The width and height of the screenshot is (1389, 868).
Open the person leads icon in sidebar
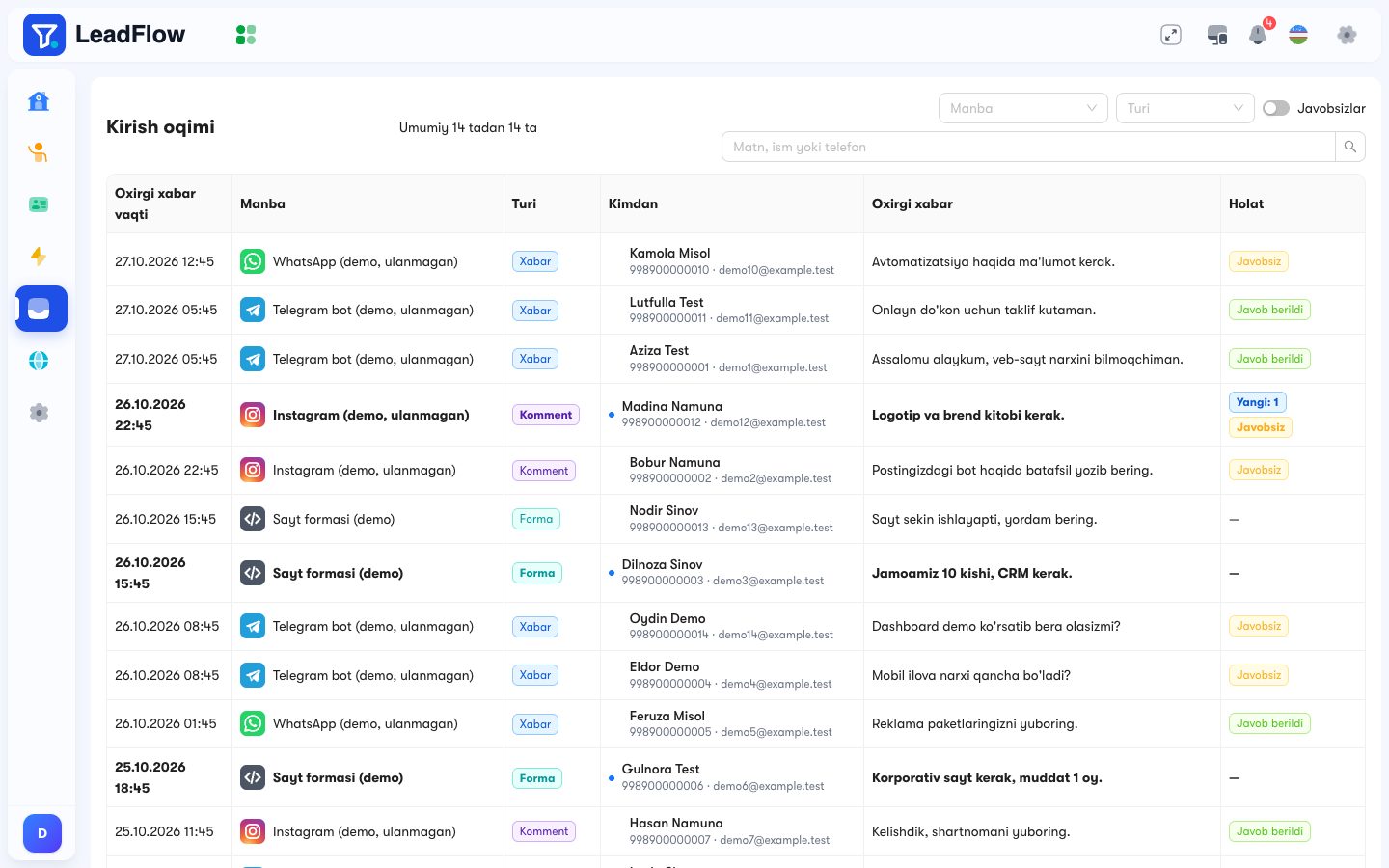pos(39,152)
